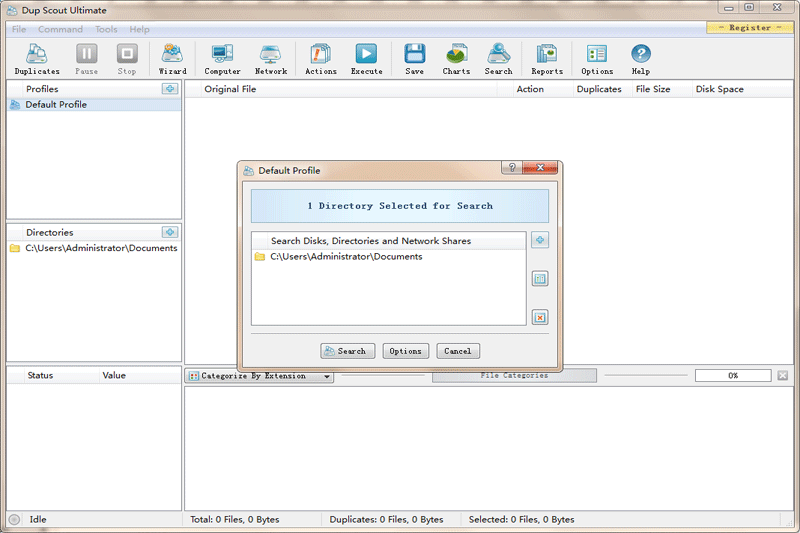Click the Options button in dialog

(x=406, y=351)
